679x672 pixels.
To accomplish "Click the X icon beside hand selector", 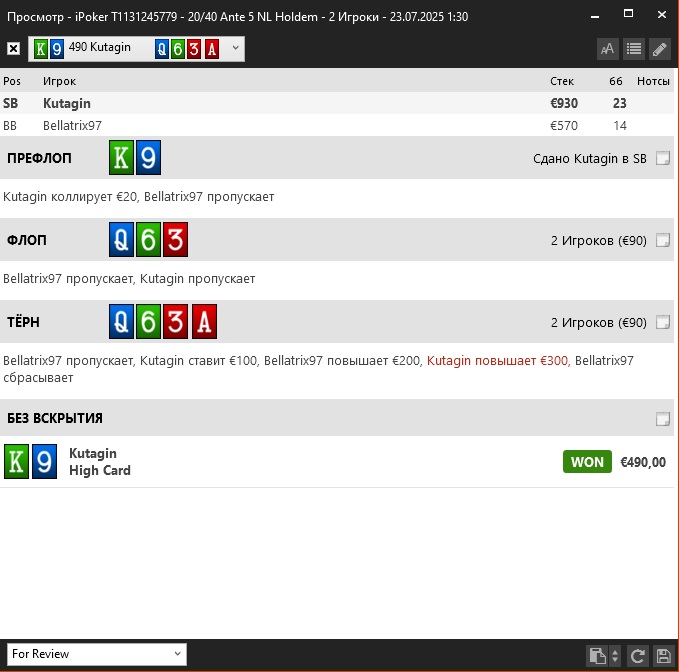I will 13,48.
